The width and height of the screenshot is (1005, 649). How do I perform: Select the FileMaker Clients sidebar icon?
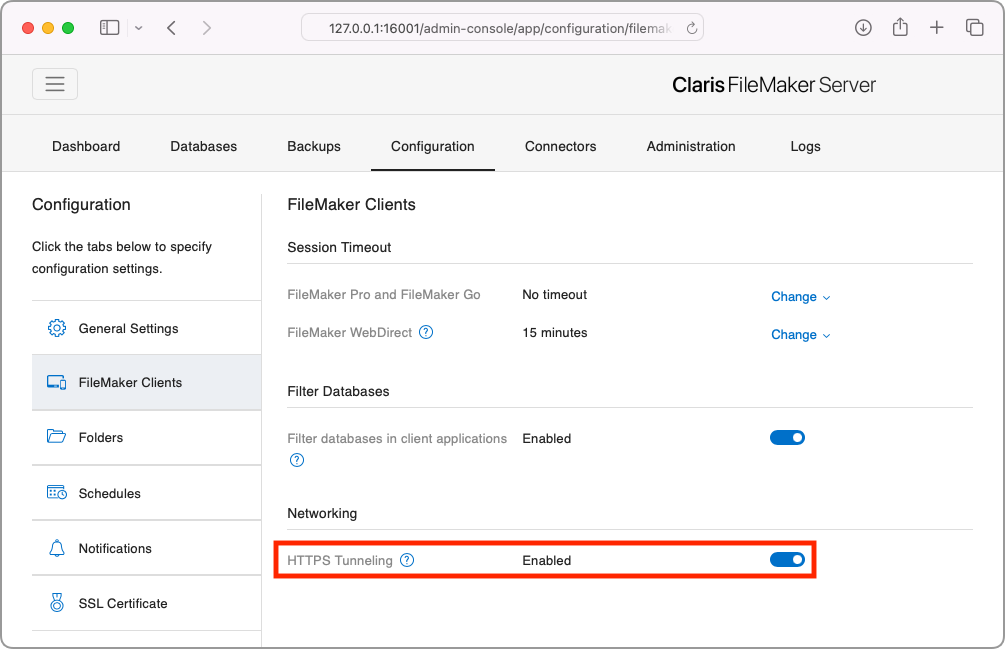pyautogui.click(x=57, y=382)
